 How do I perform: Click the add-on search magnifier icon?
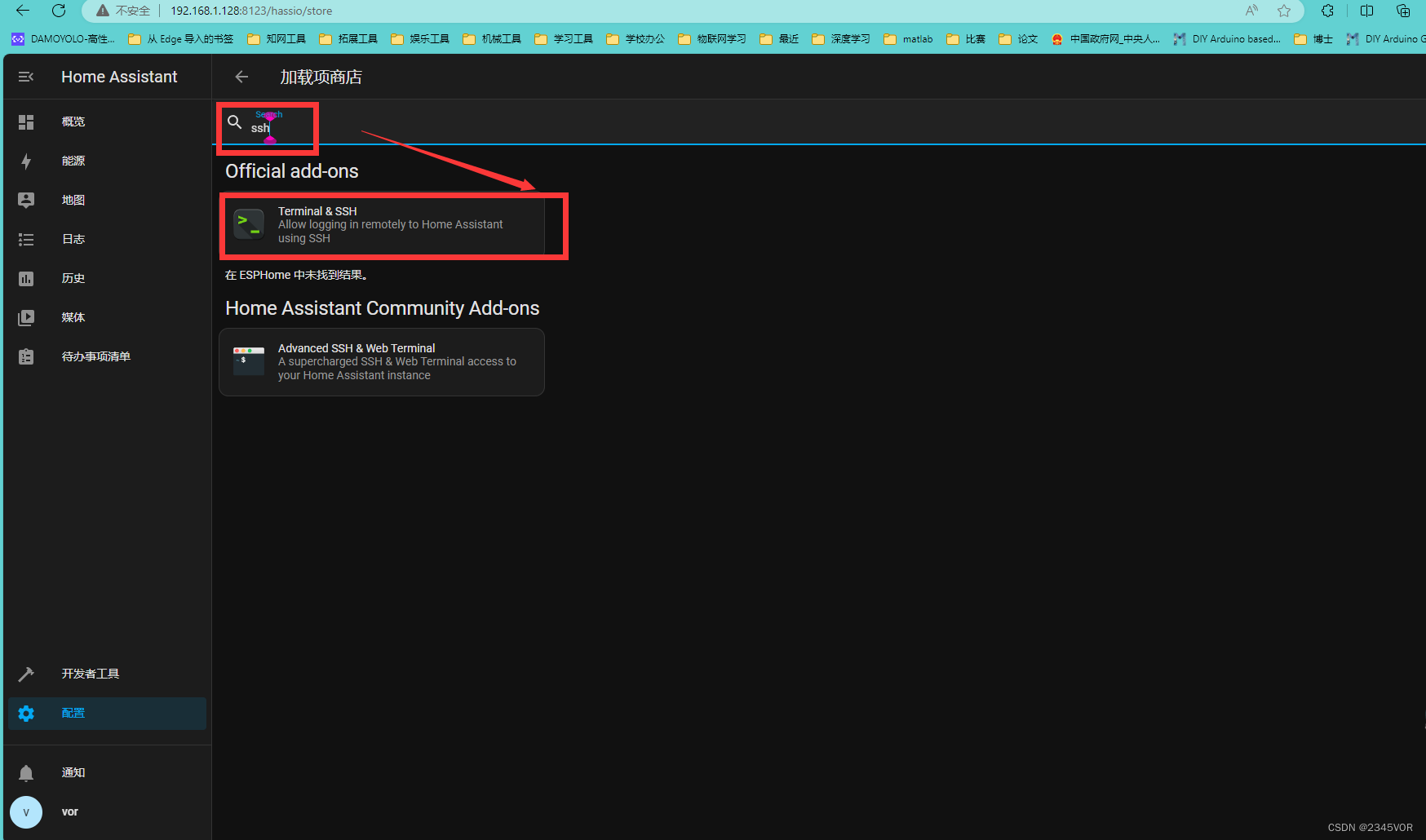[x=235, y=122]
